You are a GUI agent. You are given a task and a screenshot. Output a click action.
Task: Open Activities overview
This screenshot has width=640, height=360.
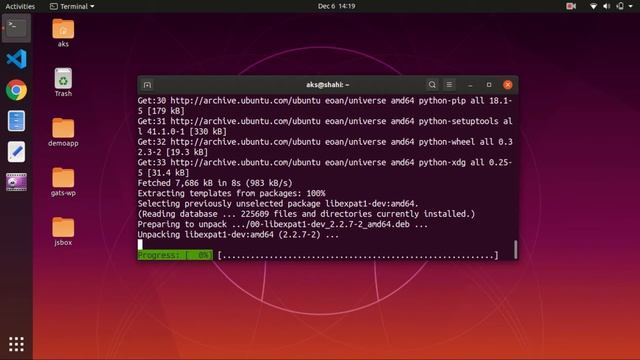20,6
